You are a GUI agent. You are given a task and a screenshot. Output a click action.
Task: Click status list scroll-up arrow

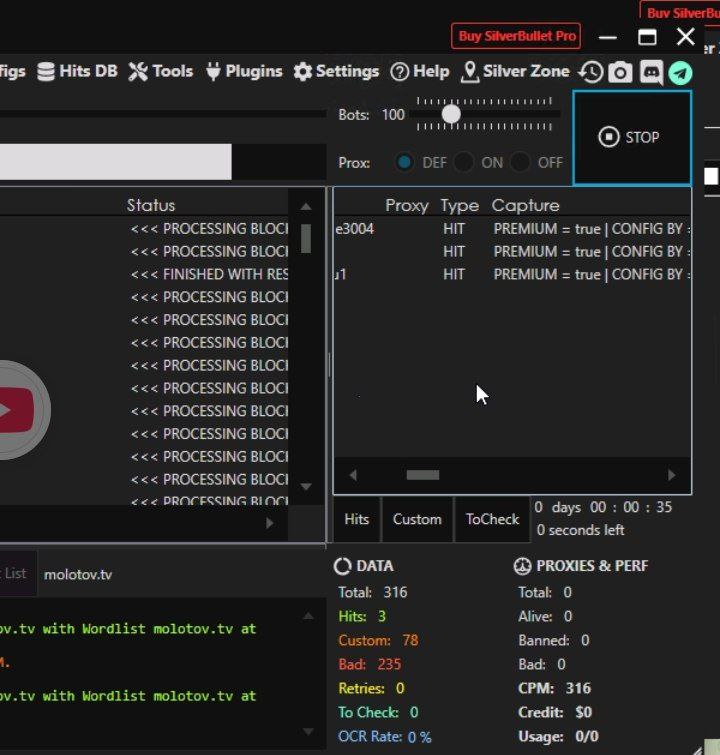click(x=306, y=206)
